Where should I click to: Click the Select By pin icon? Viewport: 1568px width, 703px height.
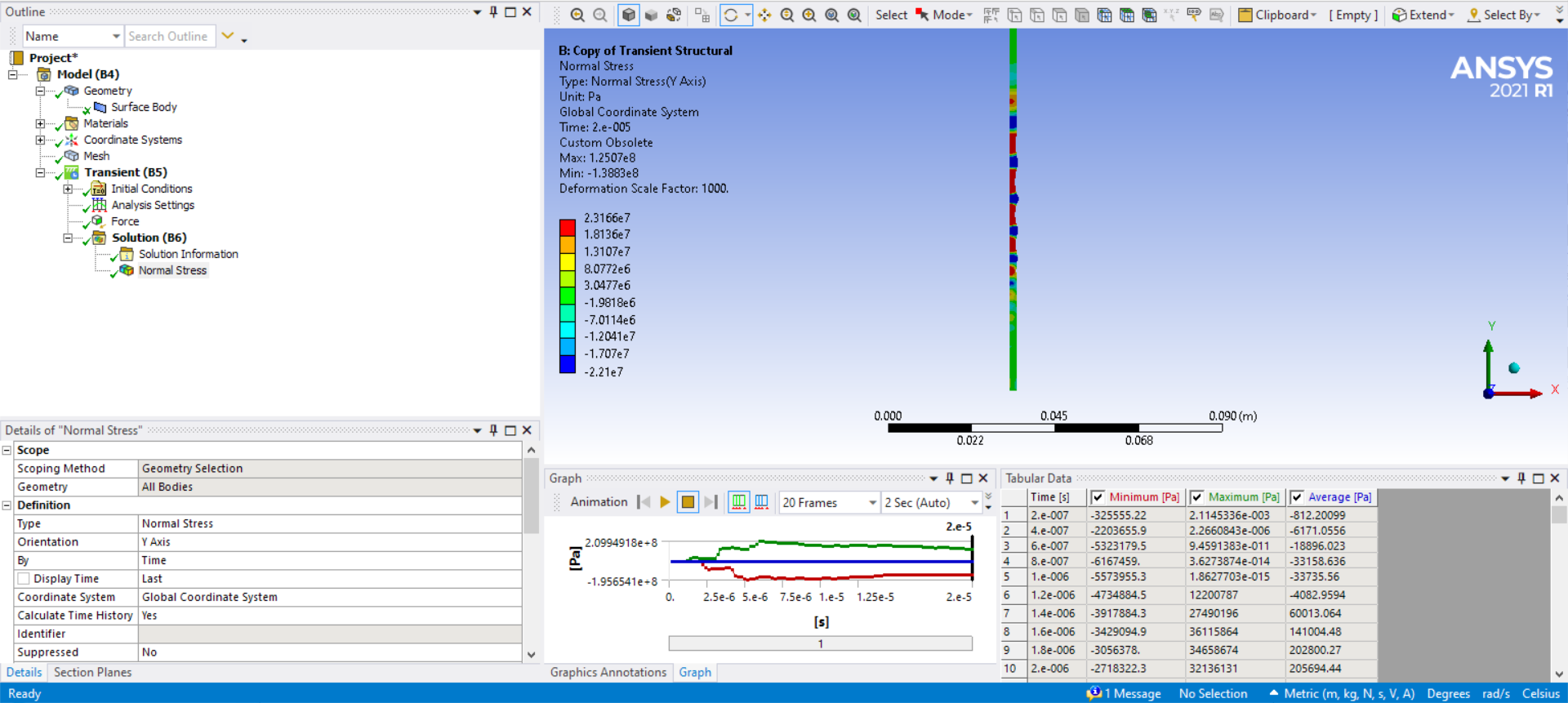(x=1474, y=15)
